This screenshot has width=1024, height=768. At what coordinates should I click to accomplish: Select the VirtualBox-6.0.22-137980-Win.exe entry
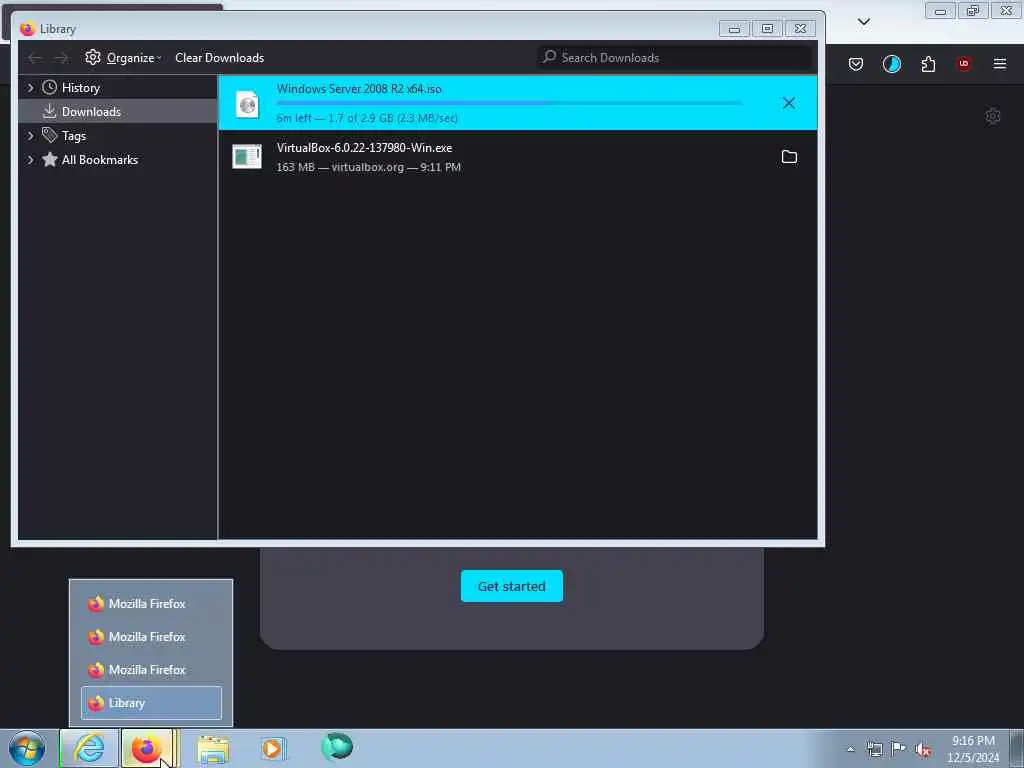coord(517,157)
